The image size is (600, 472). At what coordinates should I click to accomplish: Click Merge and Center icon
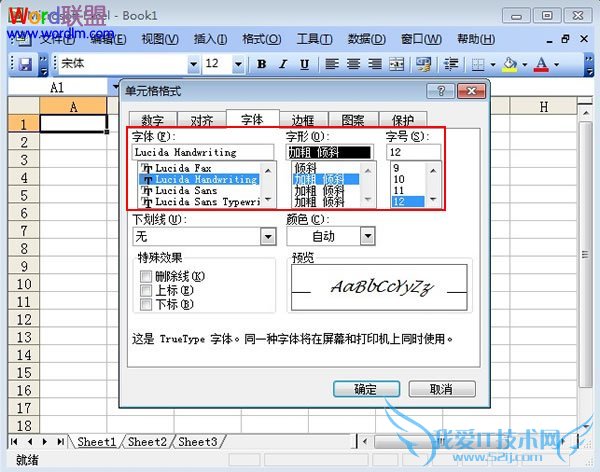click(x=396, y=64)
